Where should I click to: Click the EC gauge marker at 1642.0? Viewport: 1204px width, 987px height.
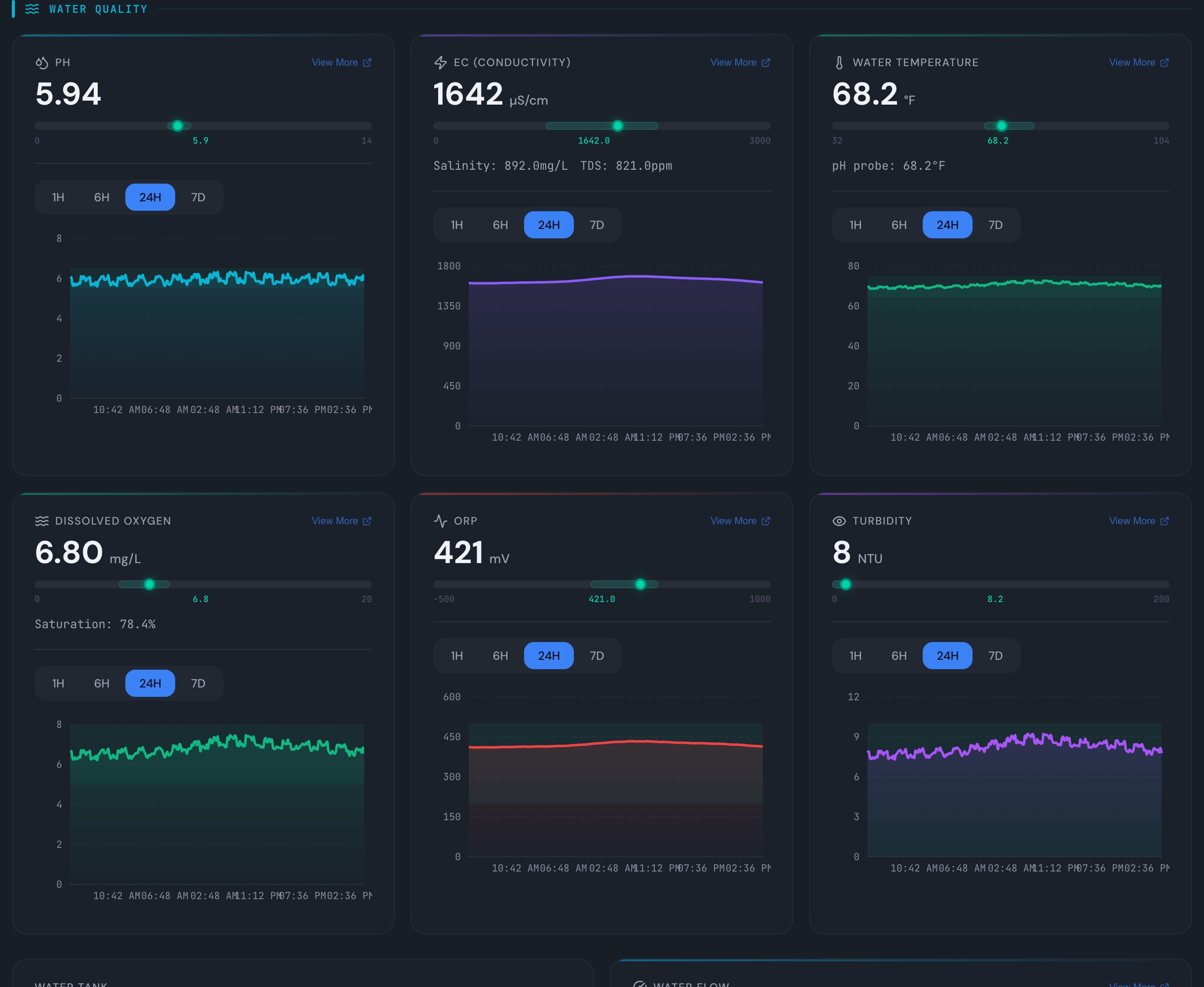click(x=617, y=126)
